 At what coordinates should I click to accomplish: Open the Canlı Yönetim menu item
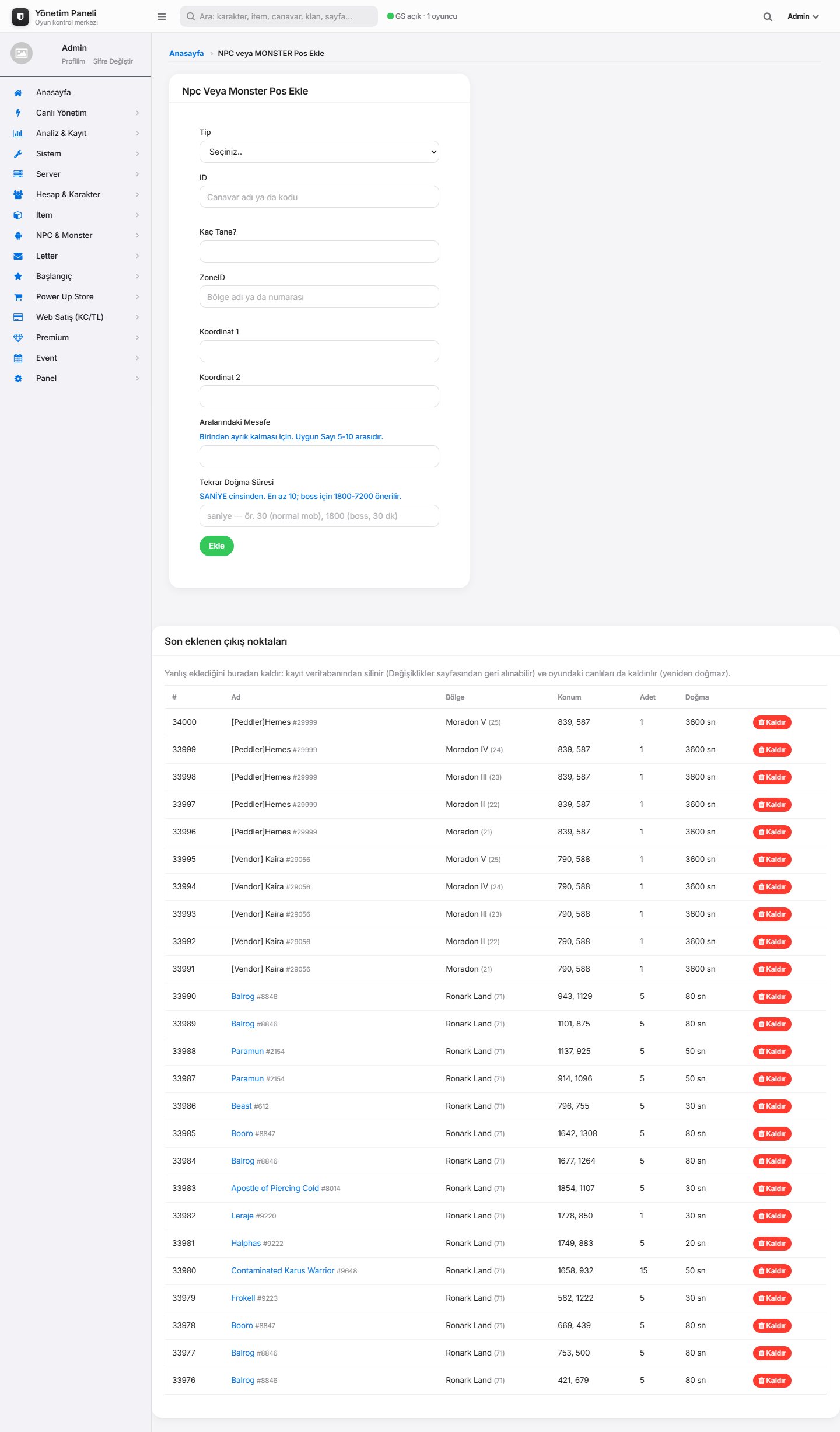(75, 113)
